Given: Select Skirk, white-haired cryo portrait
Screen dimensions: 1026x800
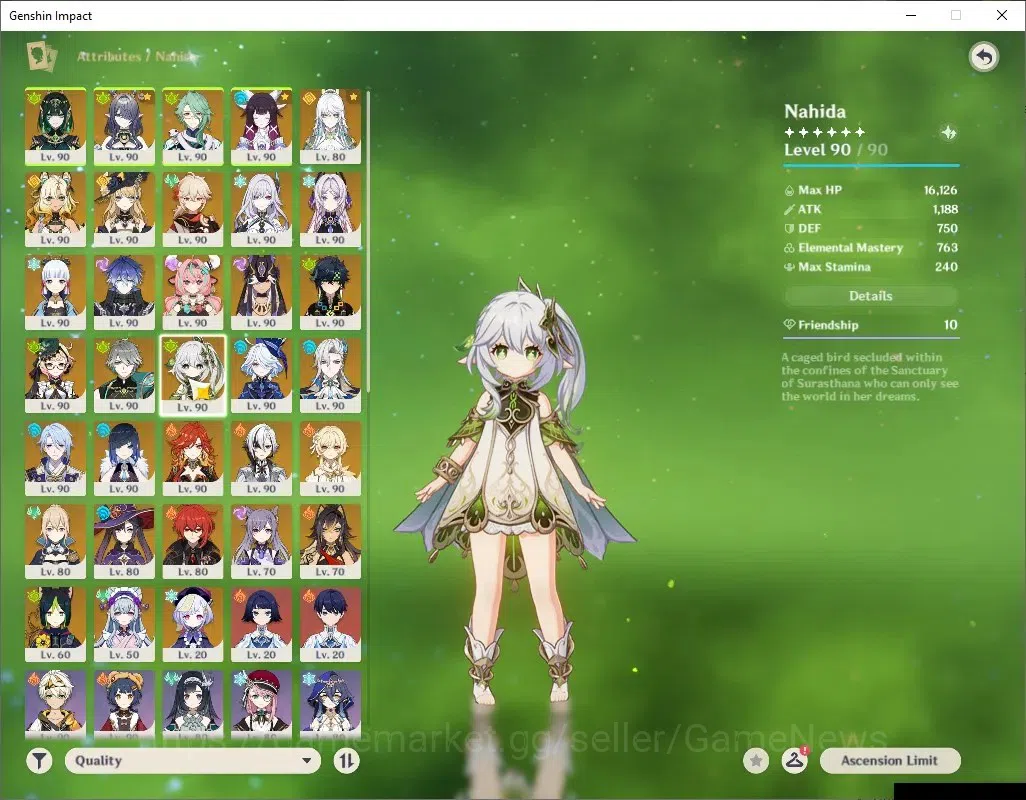Looking at the screenshot, I should pos(262,210).
